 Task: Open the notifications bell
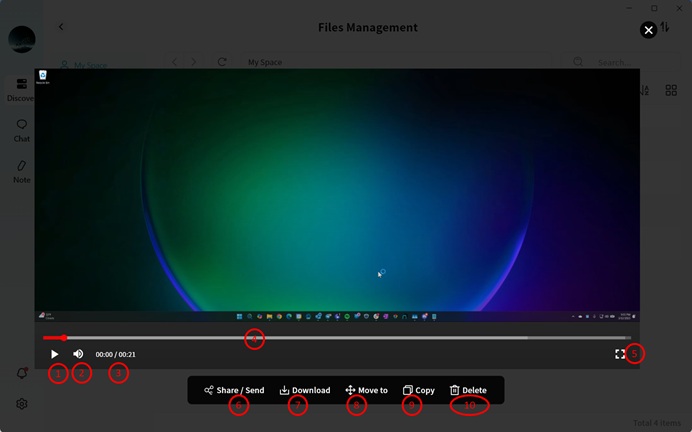pos(21,373)
